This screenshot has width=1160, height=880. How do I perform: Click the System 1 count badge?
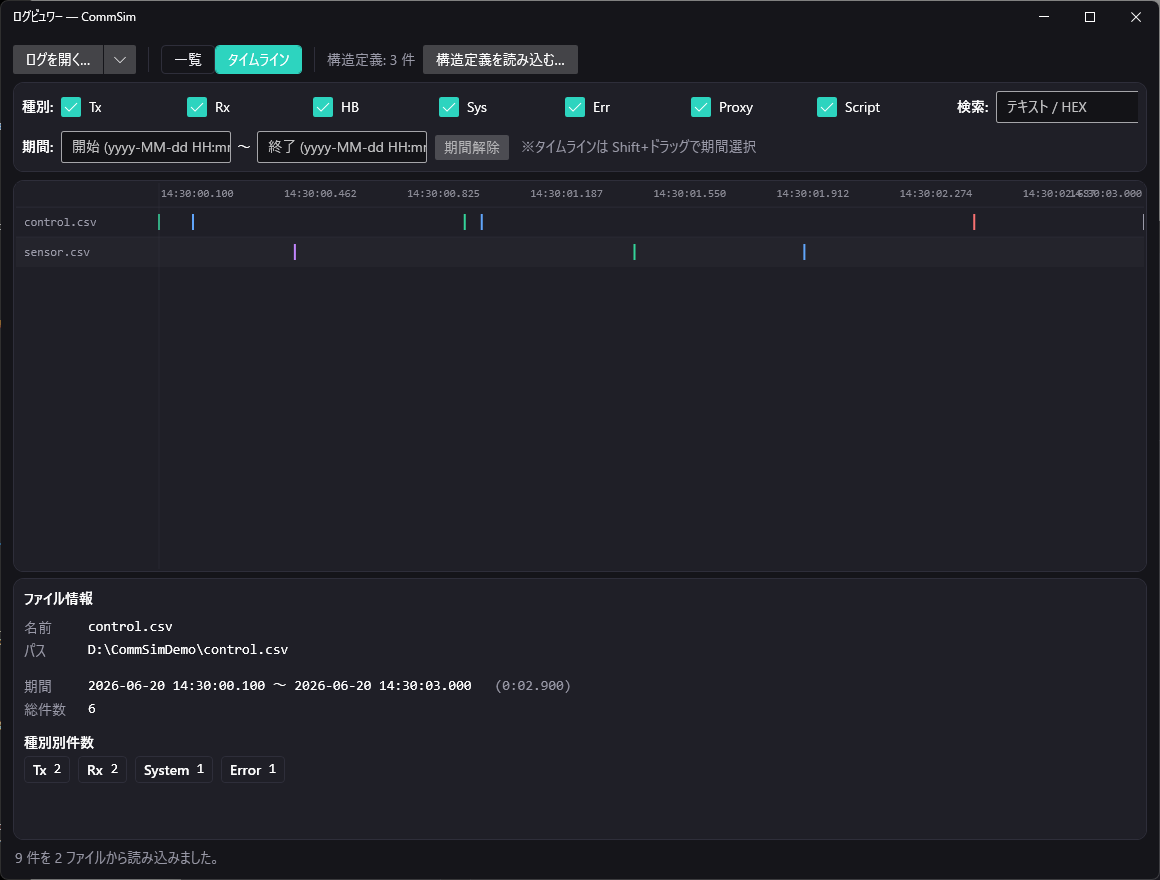pyautogui.click(x=174, y=770)
